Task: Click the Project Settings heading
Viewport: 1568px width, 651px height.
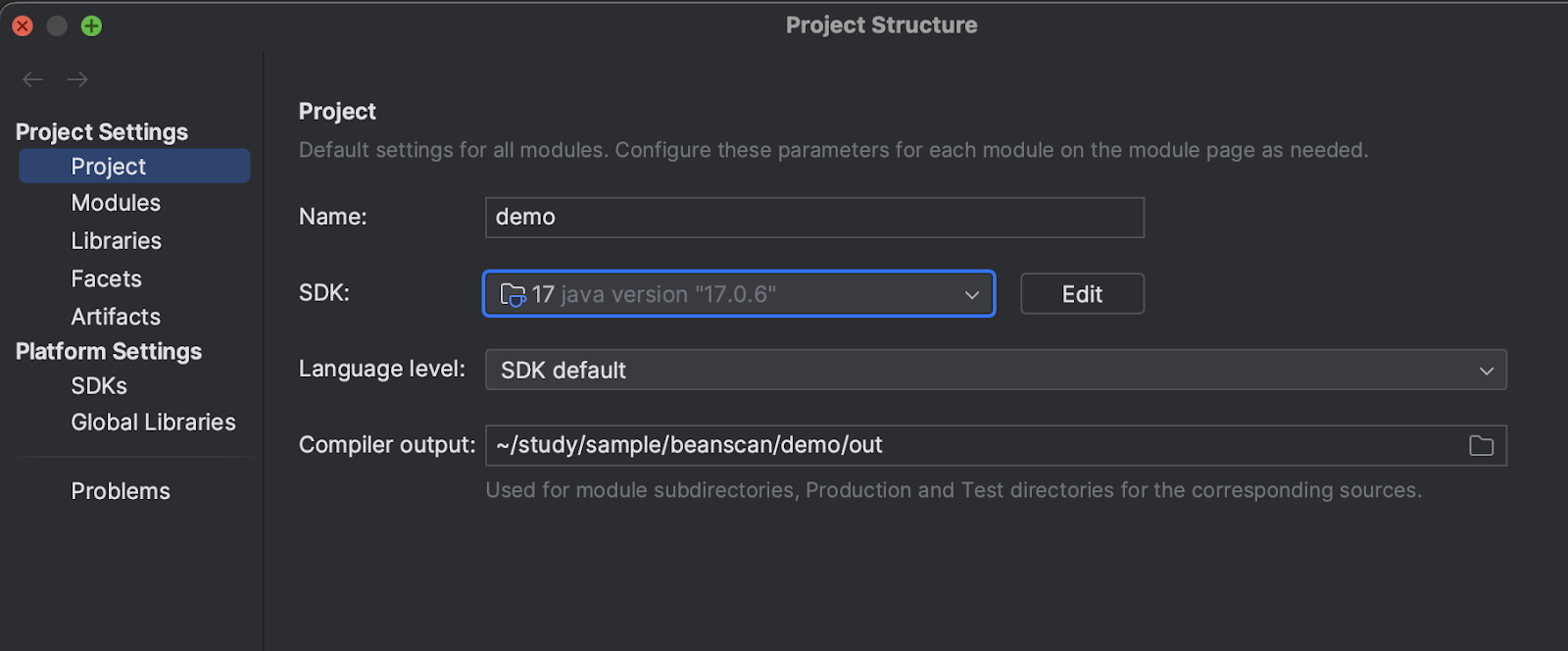Action: 102,132
